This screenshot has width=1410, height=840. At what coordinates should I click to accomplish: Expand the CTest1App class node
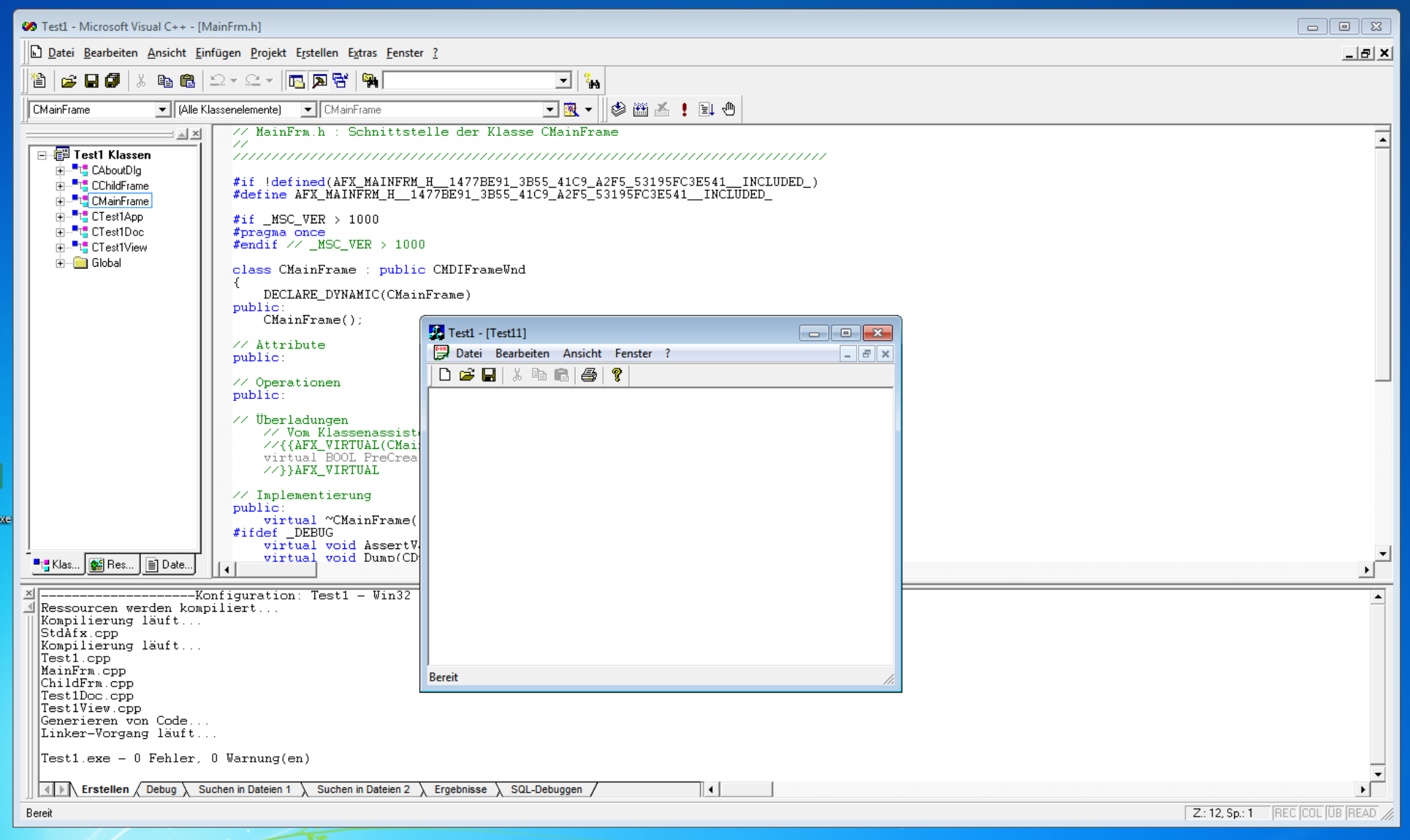tap(60, 217)
